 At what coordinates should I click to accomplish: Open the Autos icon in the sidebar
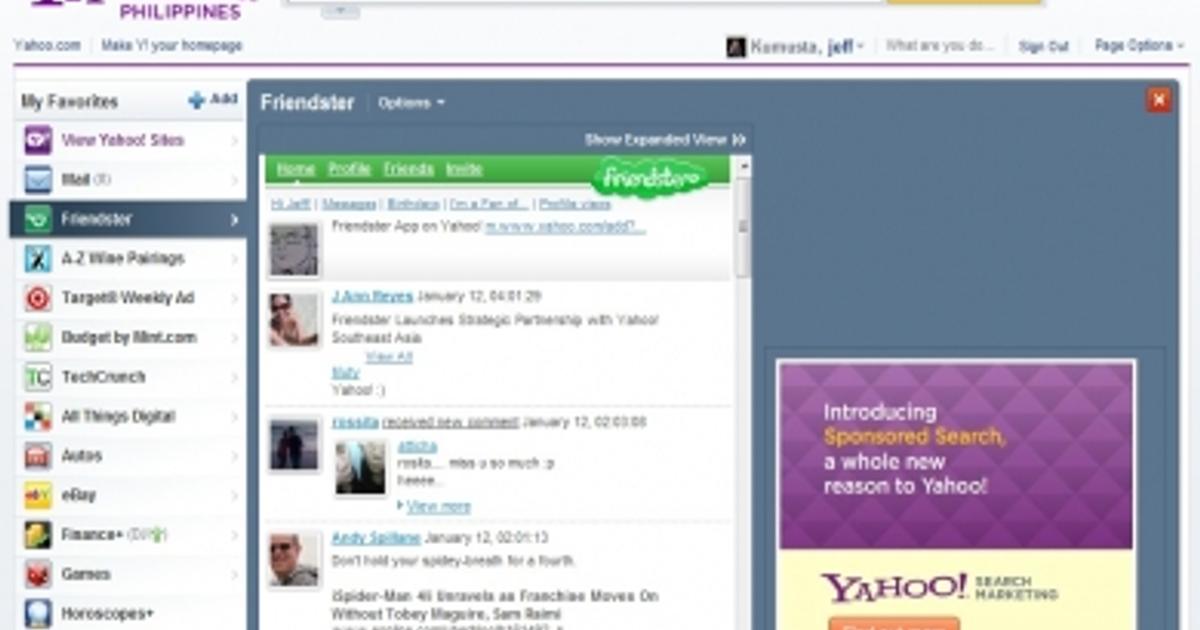[x=38, y=456]
